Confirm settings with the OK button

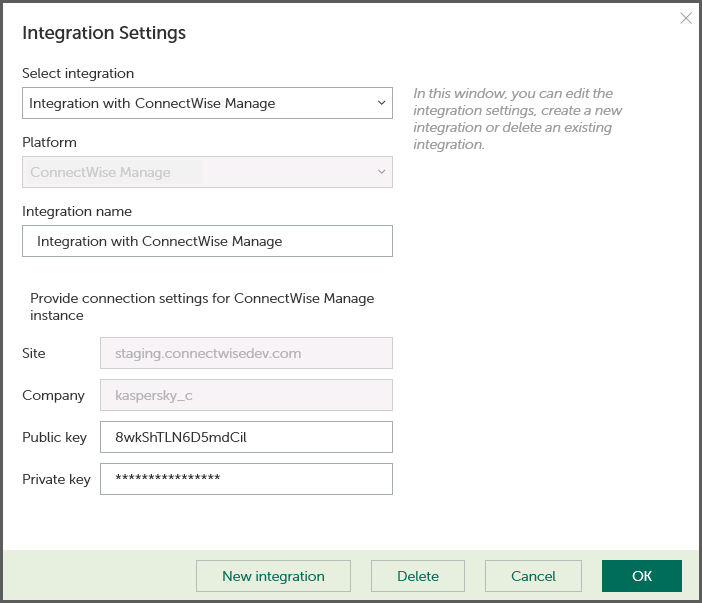pos(641,576)
